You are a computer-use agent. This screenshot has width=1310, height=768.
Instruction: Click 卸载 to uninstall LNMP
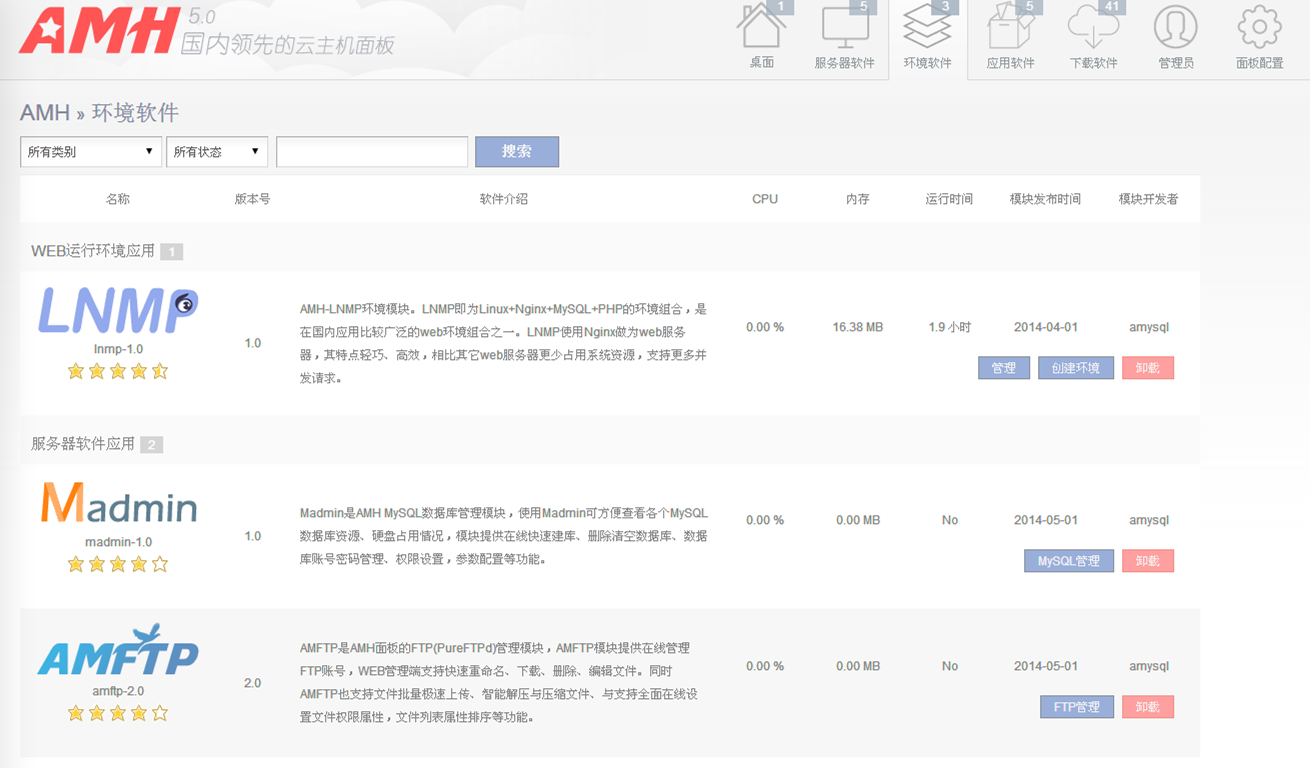pyautogui.click(x=1147, y=368)
